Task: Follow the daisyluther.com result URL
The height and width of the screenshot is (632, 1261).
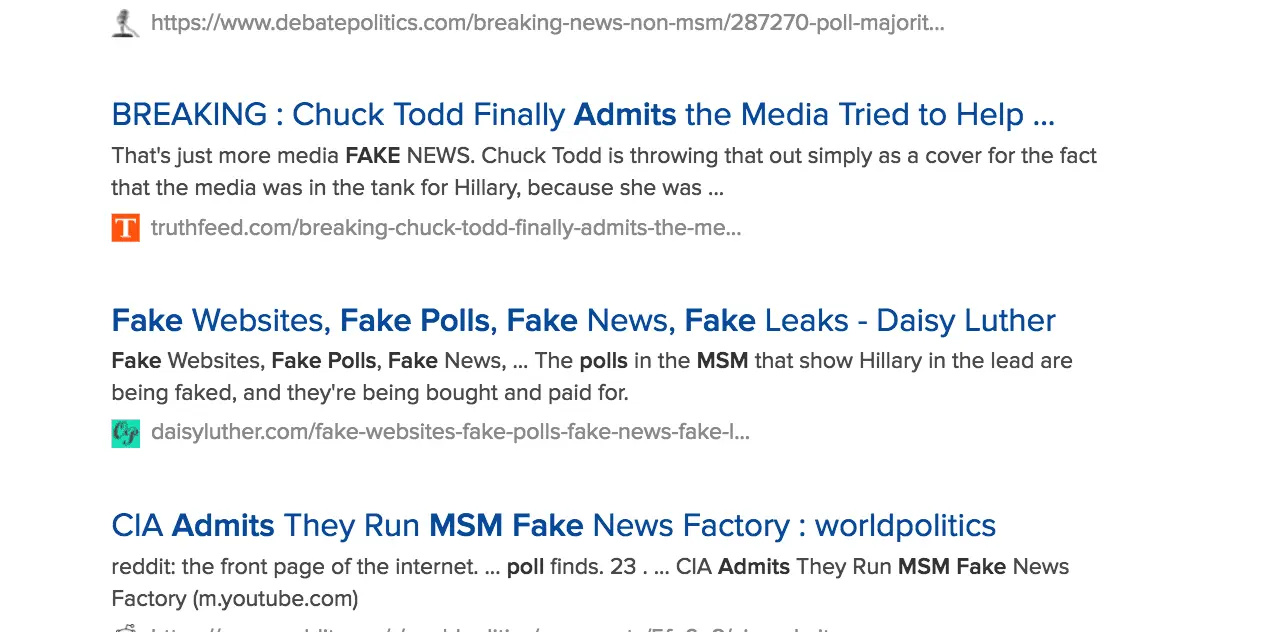Action: [x=449, y=433]
